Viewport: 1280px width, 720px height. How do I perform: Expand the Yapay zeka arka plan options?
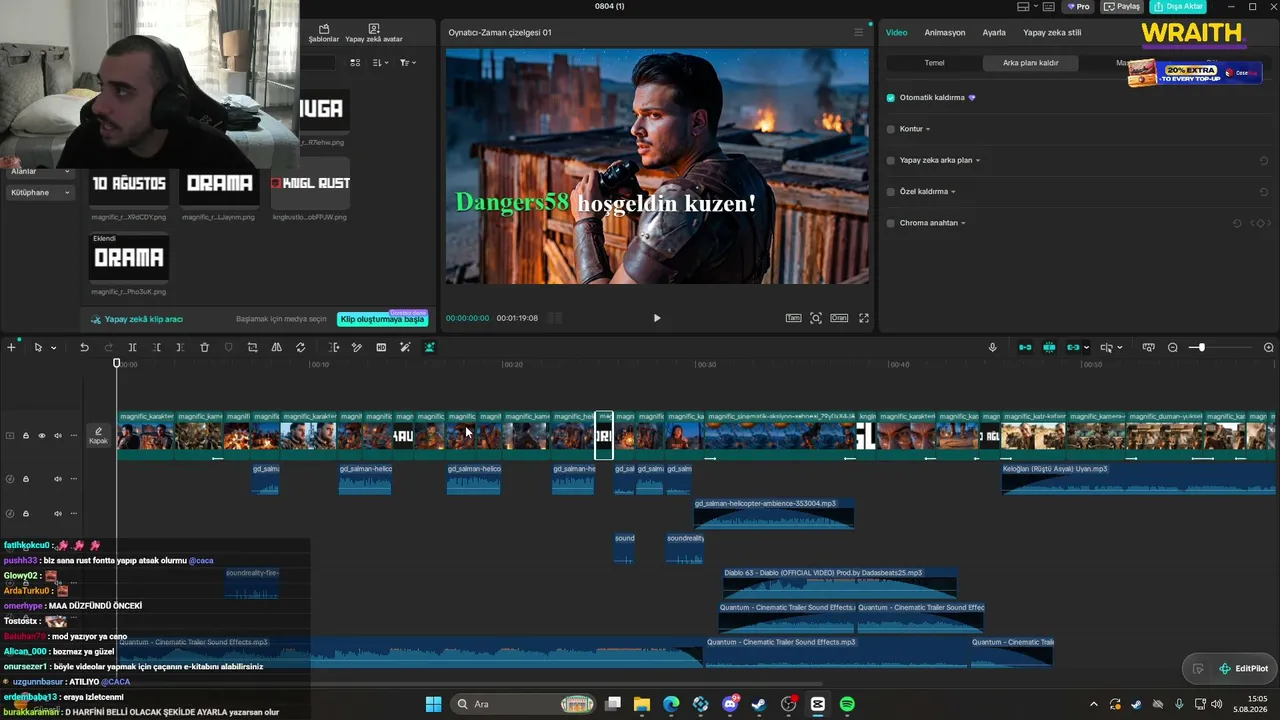[978, 160]
